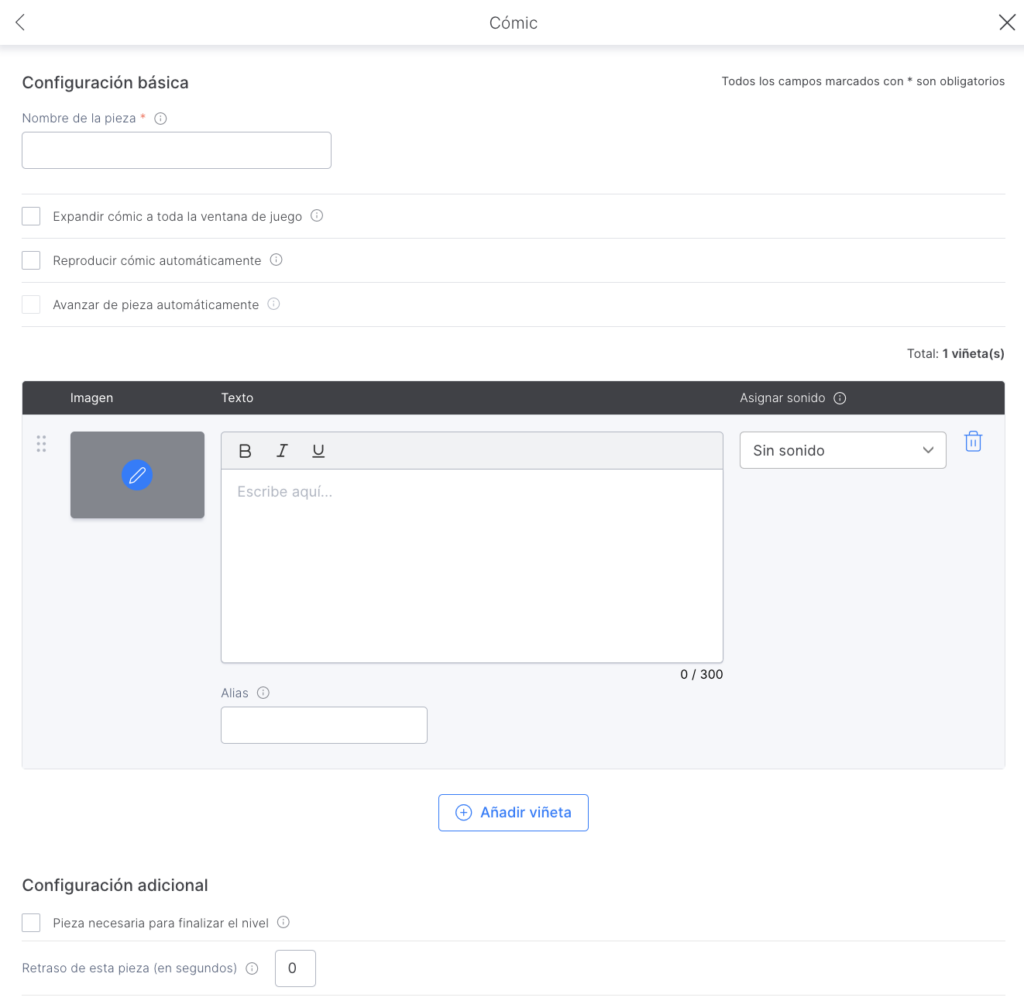The height and width of the screenshot is (1001, 1024).
Task: Grab the vignette drag handle dots
Action: [41, 444]
